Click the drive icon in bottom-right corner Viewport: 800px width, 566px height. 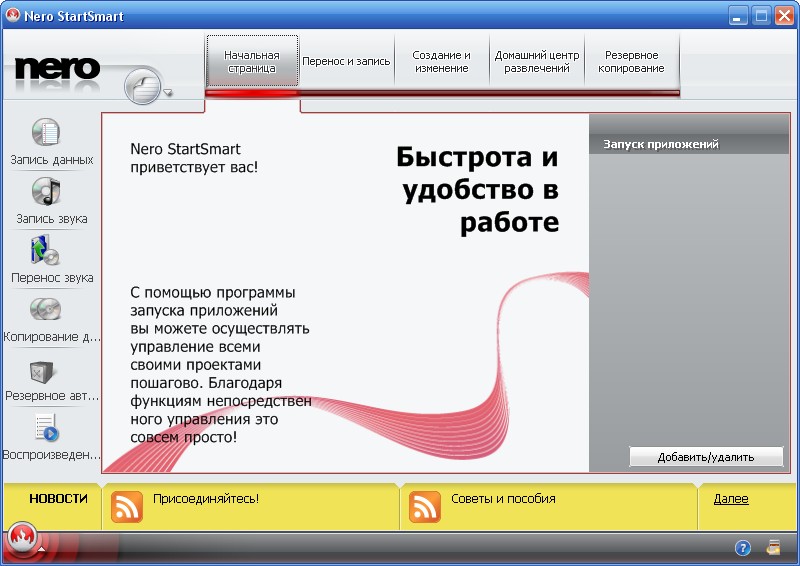pos(773,548)
